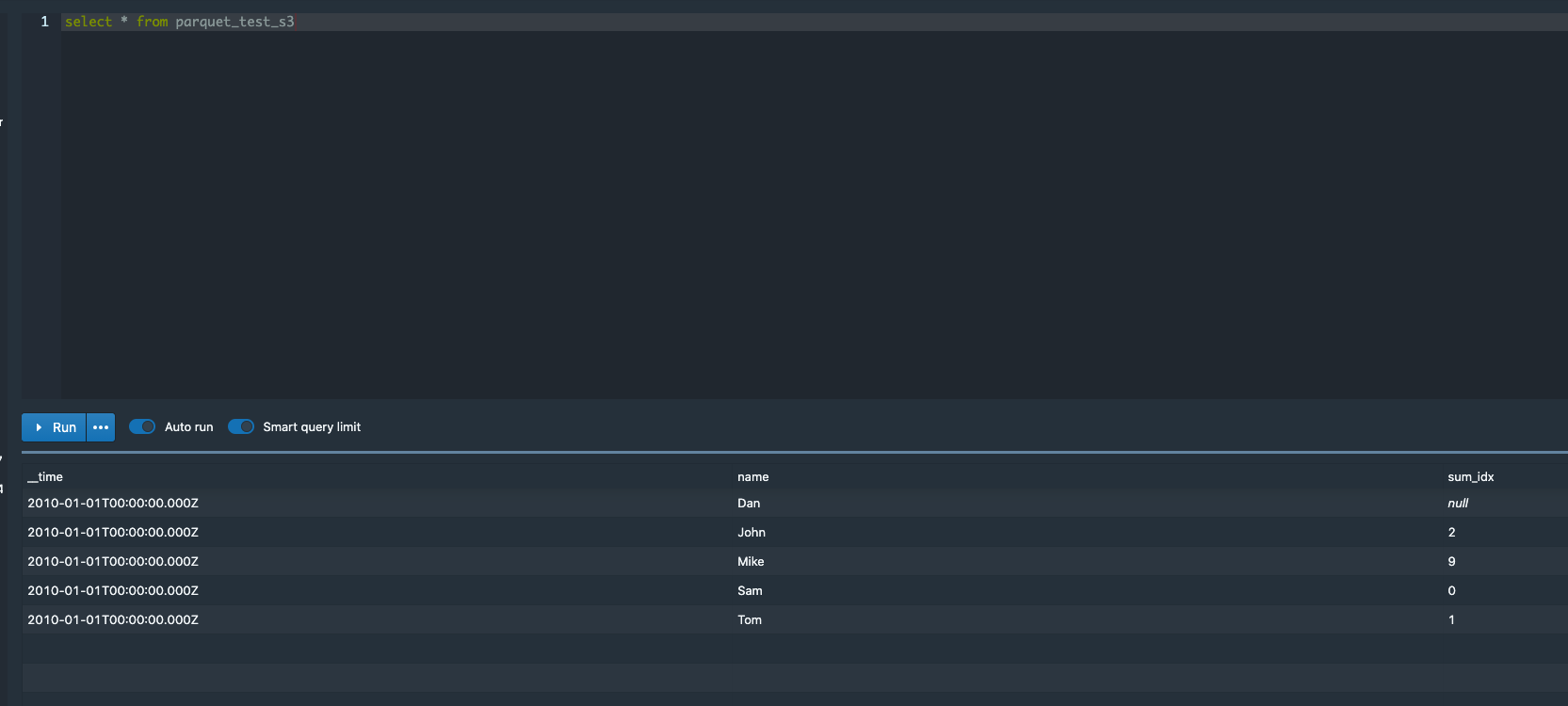Viewport: 1568px width, 706px height.
Task: Select the name cell 'John'
Action: [x=752, y=533]
